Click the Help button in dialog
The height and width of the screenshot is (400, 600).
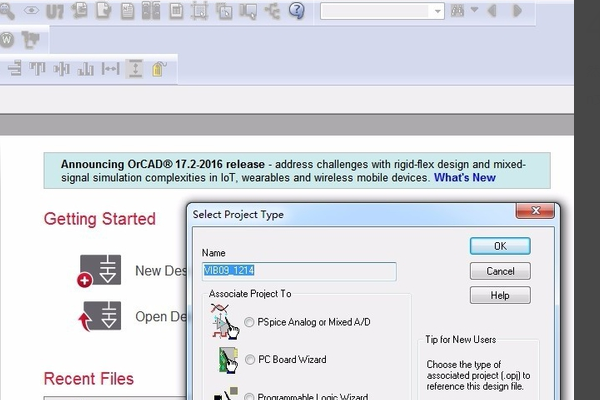pos(500,295)
